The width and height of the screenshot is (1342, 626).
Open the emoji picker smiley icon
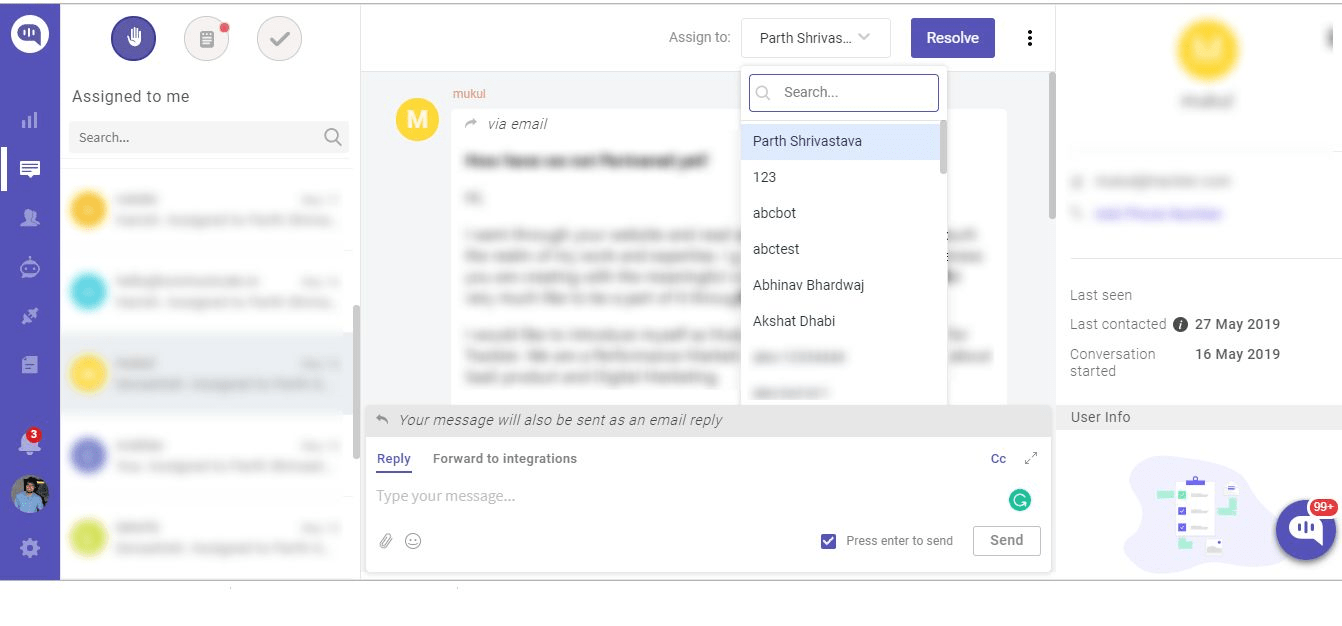(x=413, y=541)
